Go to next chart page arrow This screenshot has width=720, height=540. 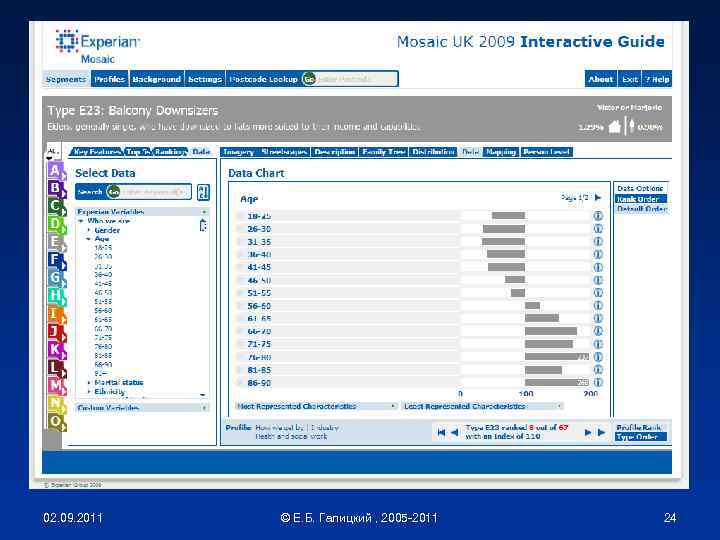click(598, 198)
